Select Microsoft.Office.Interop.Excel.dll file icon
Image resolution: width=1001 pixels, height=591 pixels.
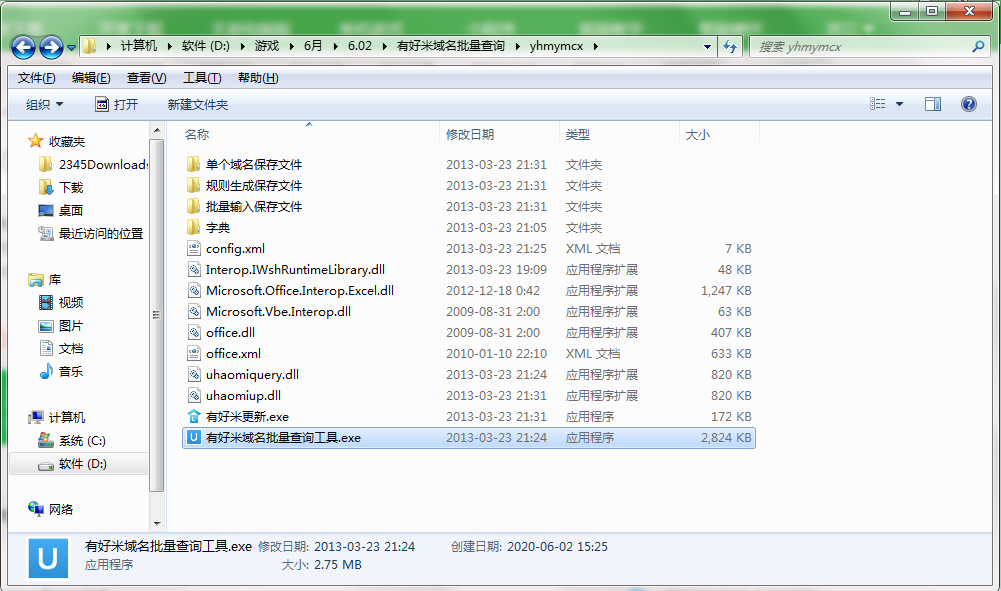(x=193, y=290)
